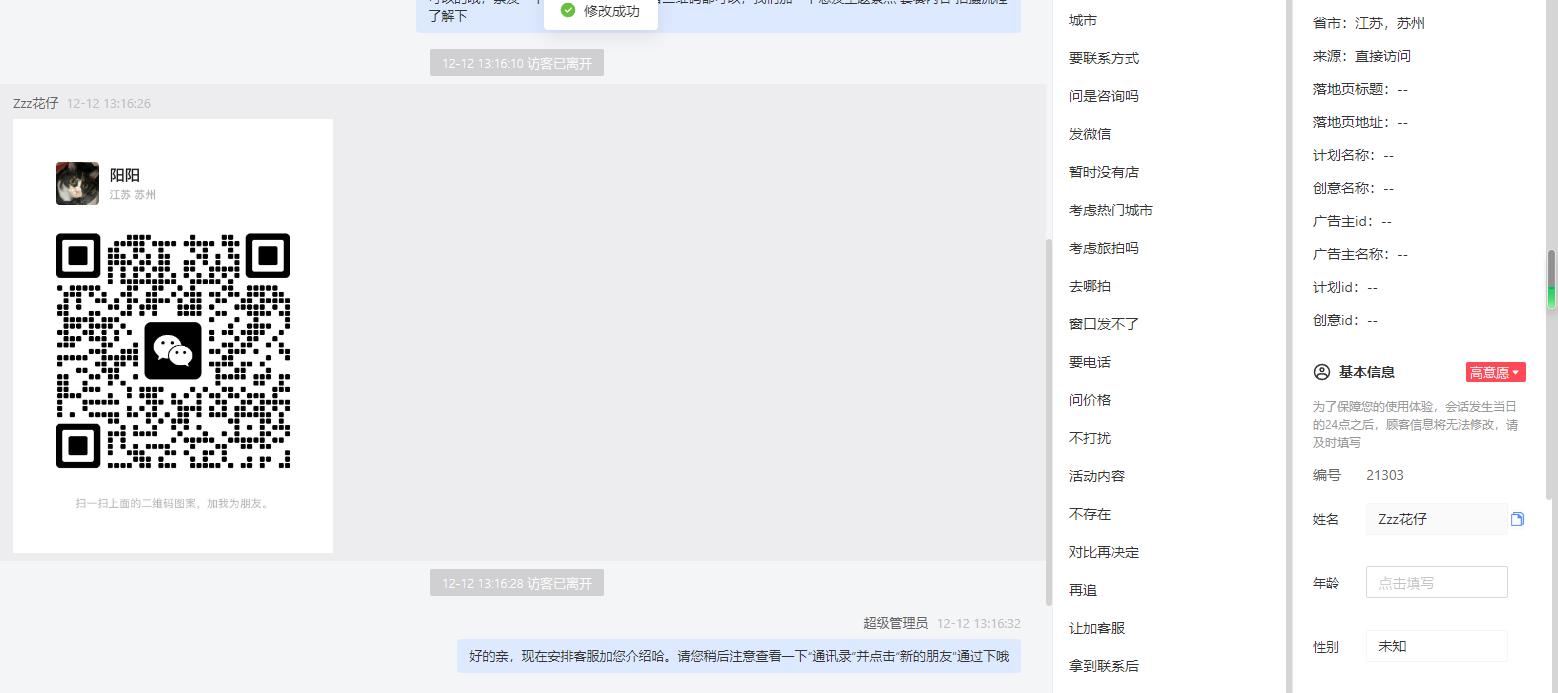Click the 计划名称 row
1558x693 pixels.
pos(1353,155)
